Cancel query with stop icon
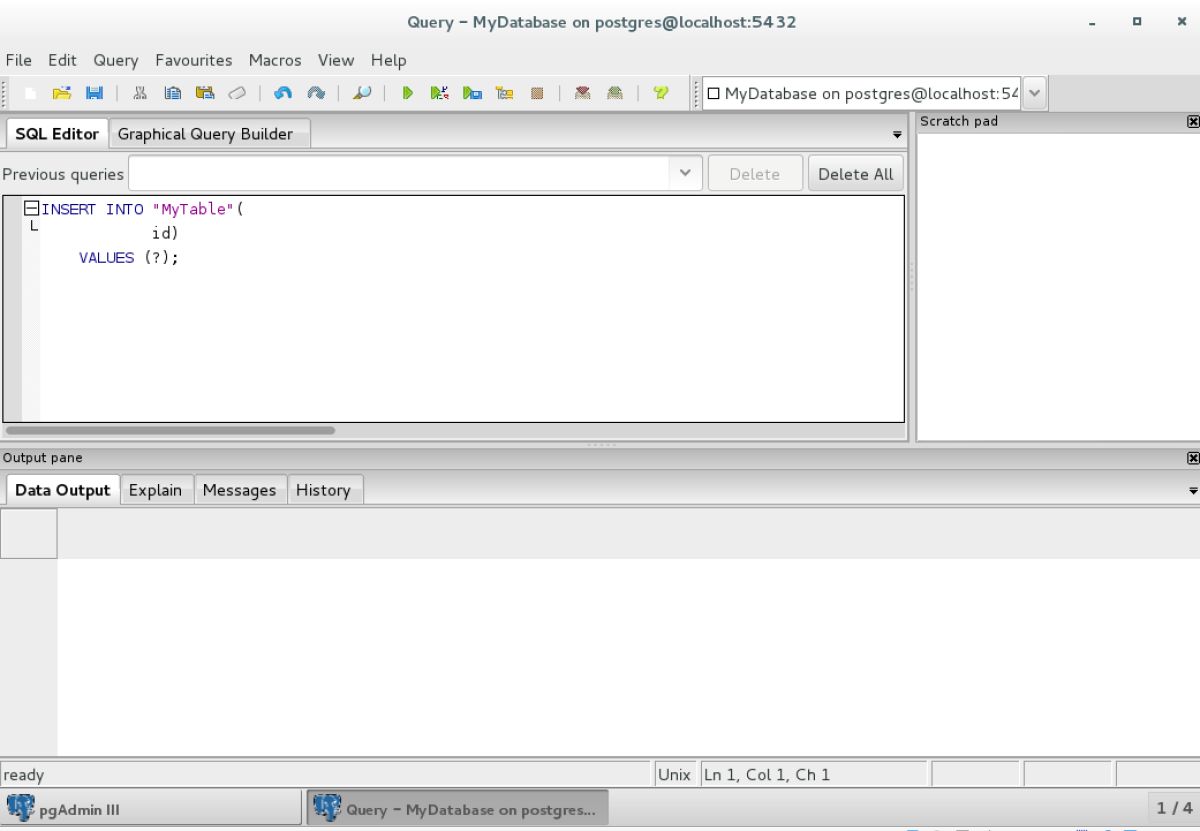The image size is (1200, 831). point(536,93)
